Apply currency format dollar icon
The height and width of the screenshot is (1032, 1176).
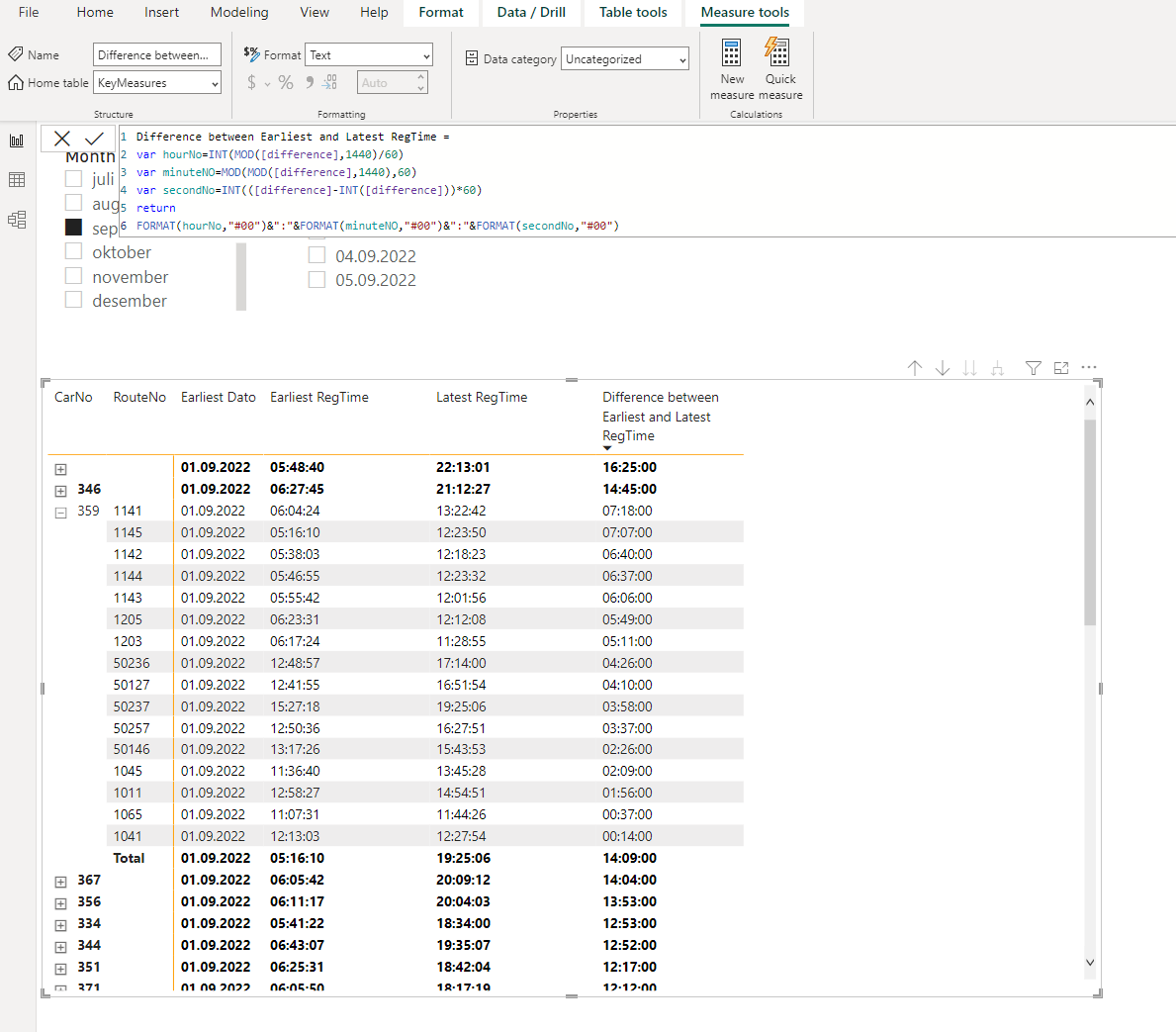pyautogui.click(x=252, y=82)
